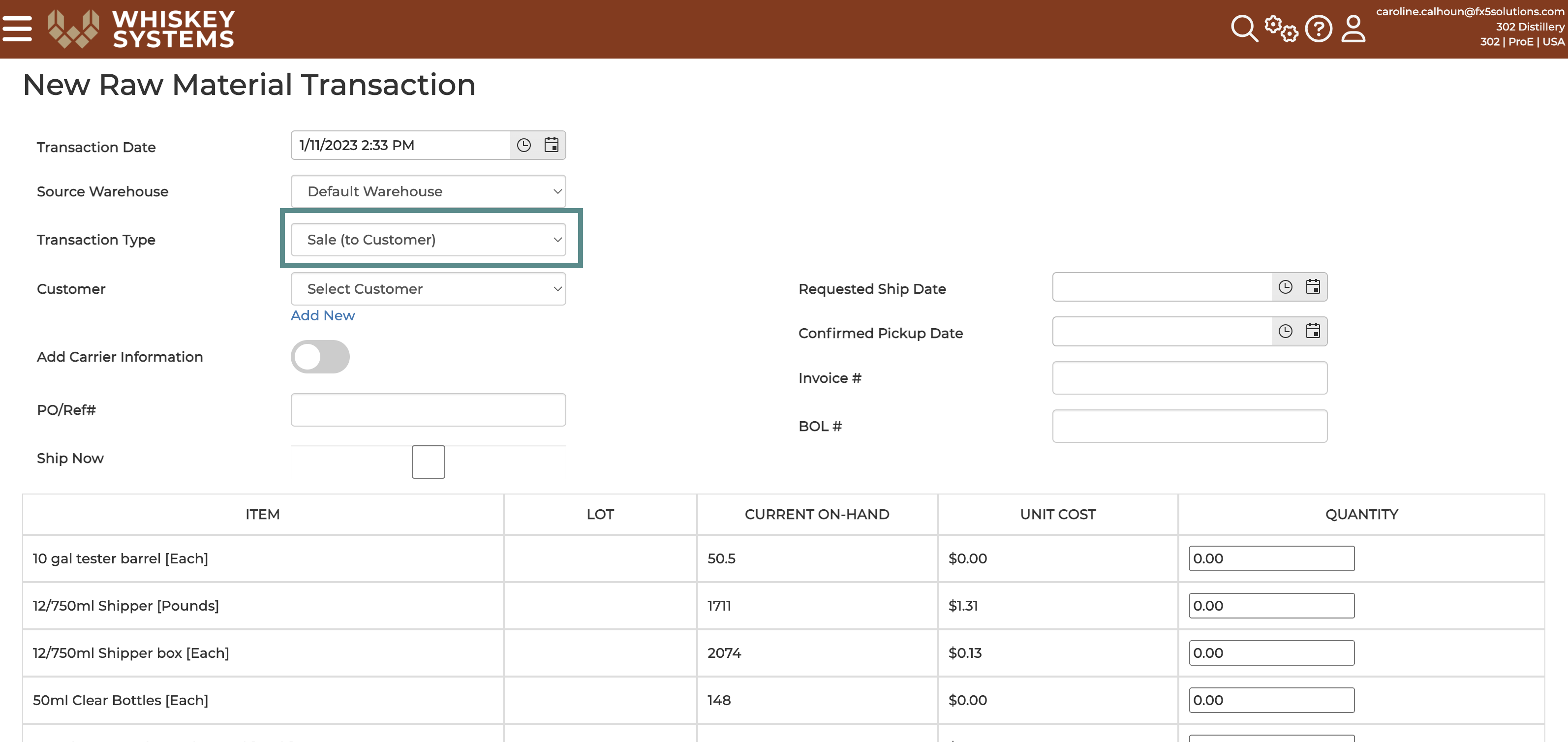
Task: Open time picker for Confirmed Pickup Date
Action: point(1285,331)
